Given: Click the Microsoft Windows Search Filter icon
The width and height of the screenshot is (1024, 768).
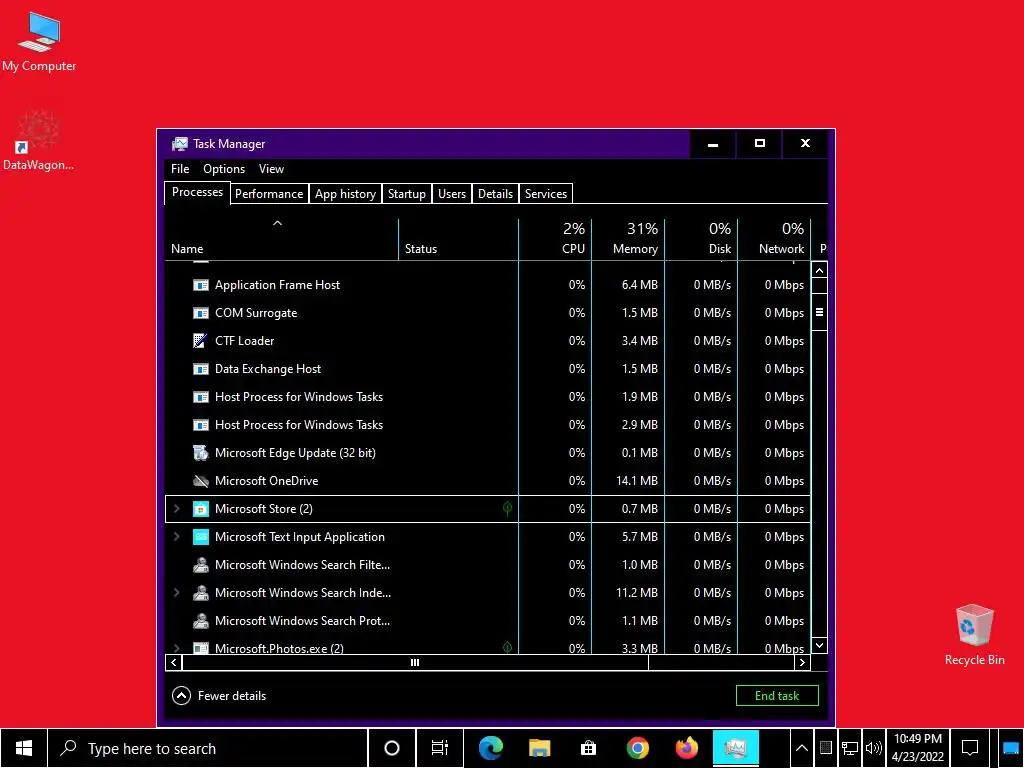Looking at the screenshot, I should pyautogui.click(x=200, y=565).
